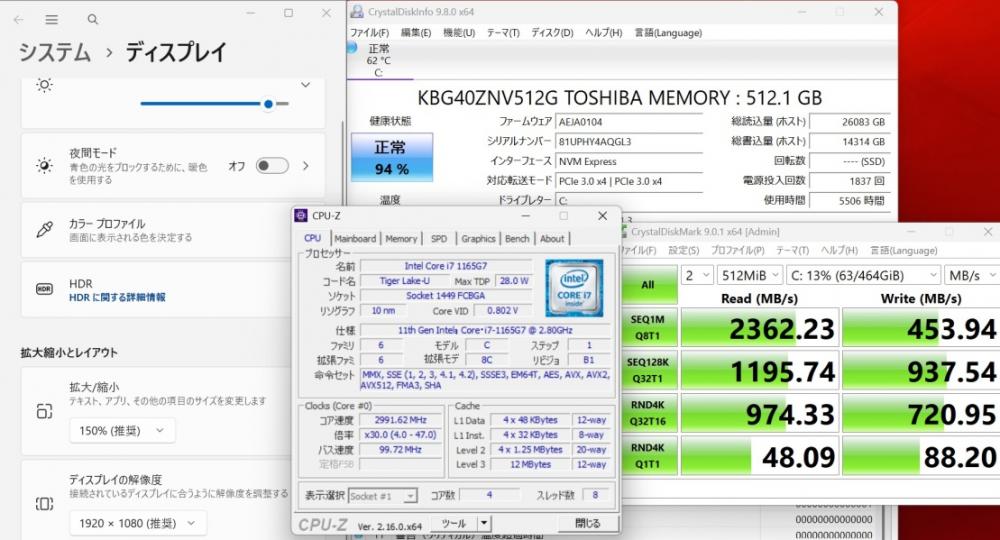Viewport: 1000px width, 540px height.
Task: Open CrystalDiskInfo 編集(E) menu
Action: pos(416,33)
